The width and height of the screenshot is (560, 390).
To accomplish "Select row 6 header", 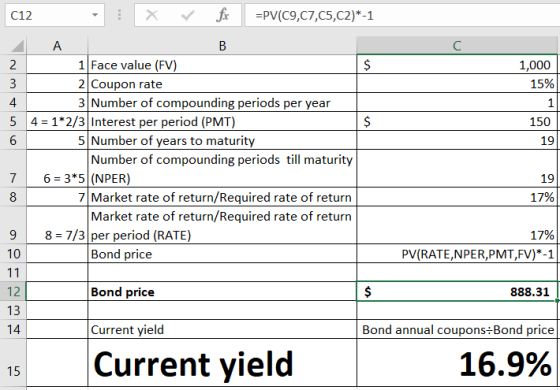I will coord(13,140).
